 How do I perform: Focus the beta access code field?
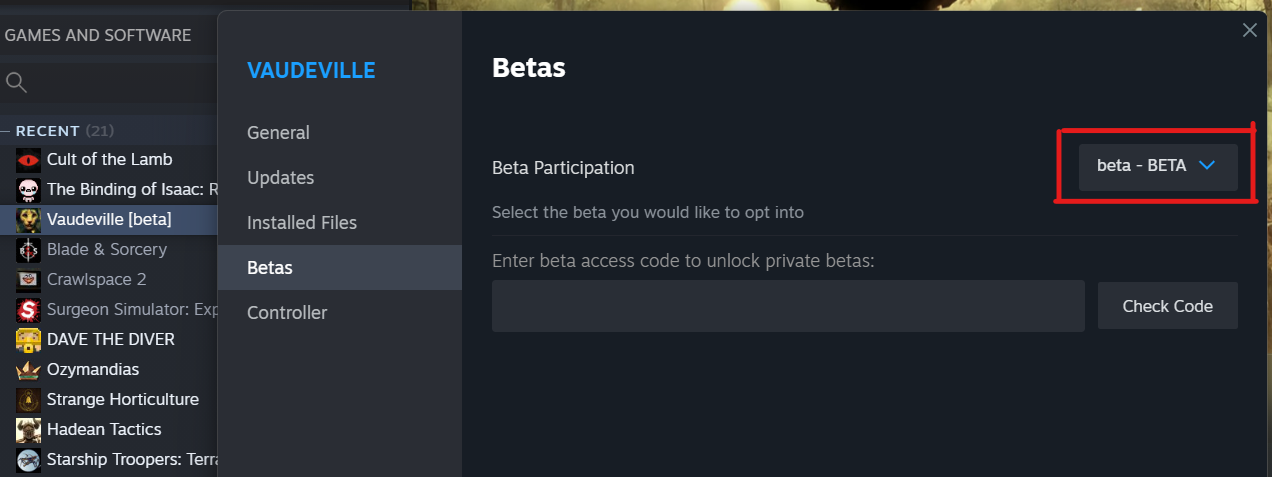(x=788, y=306)
